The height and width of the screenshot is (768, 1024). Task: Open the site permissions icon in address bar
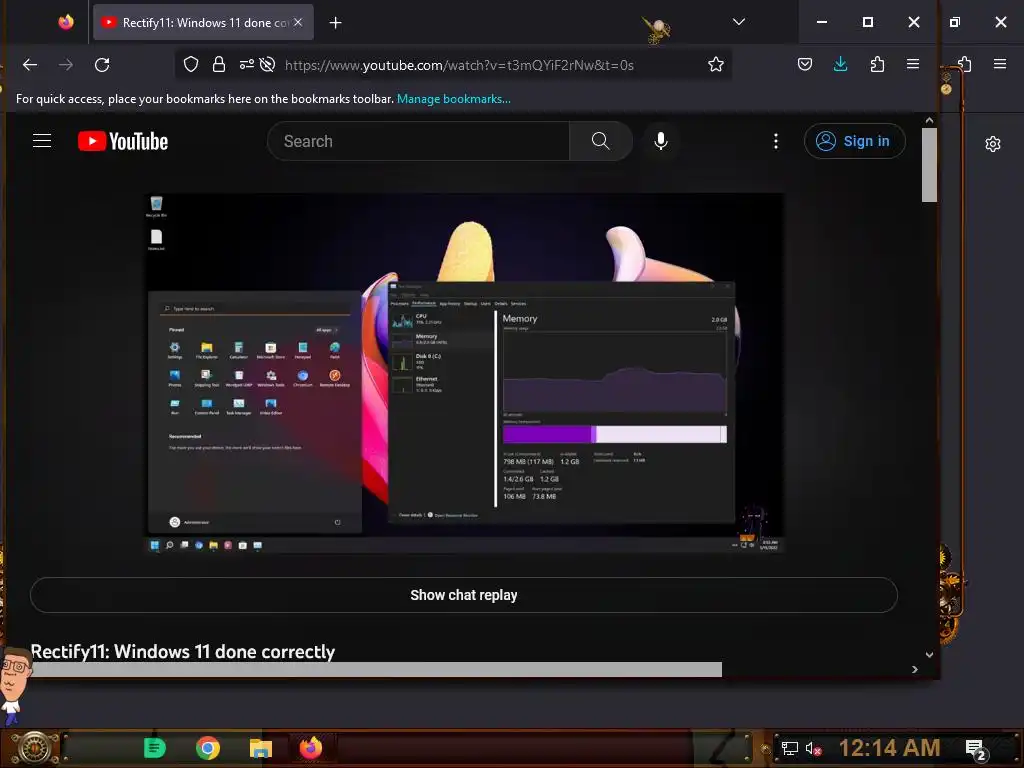pos(246,65)
